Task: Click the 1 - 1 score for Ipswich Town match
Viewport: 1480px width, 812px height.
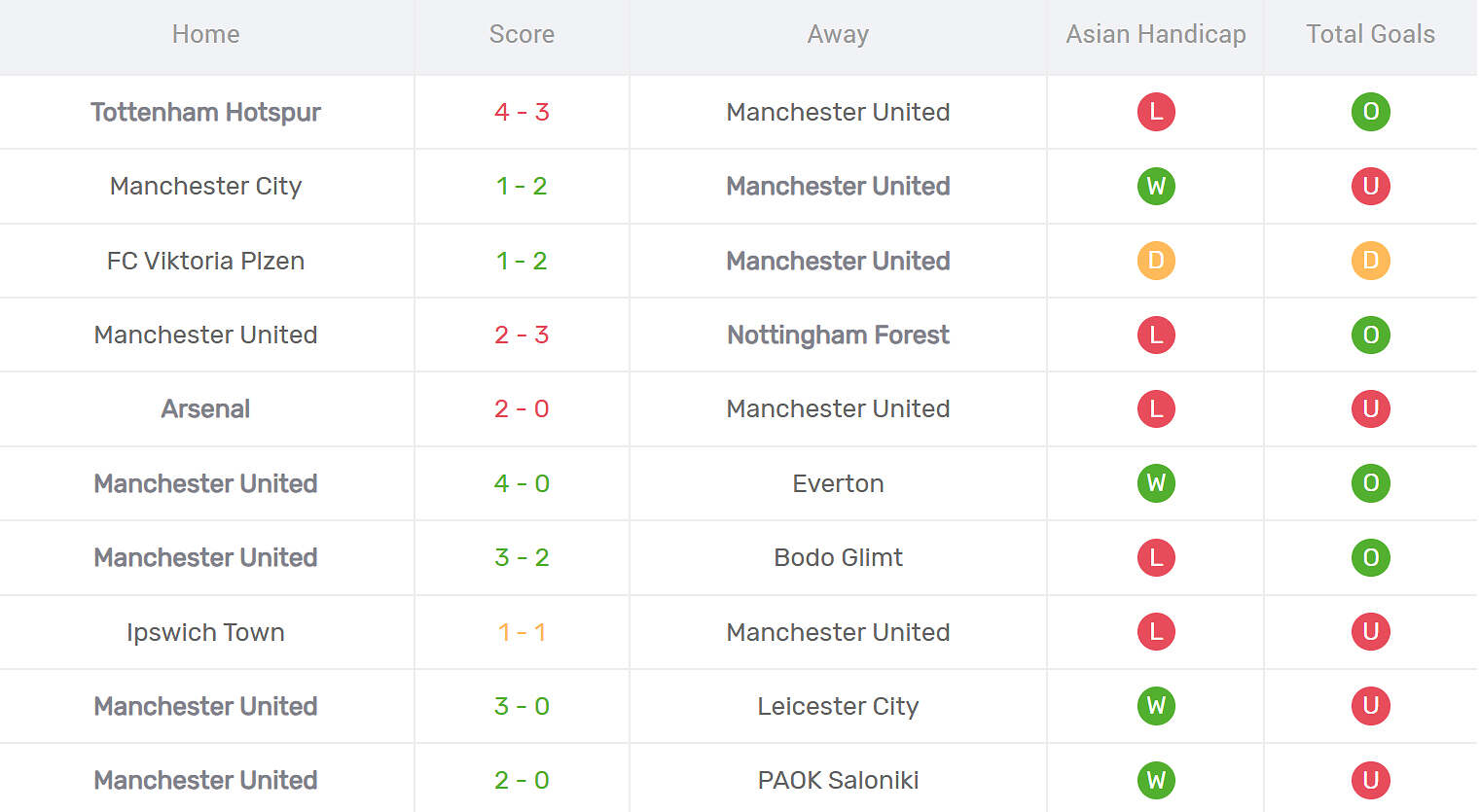Action: point(522,632)
